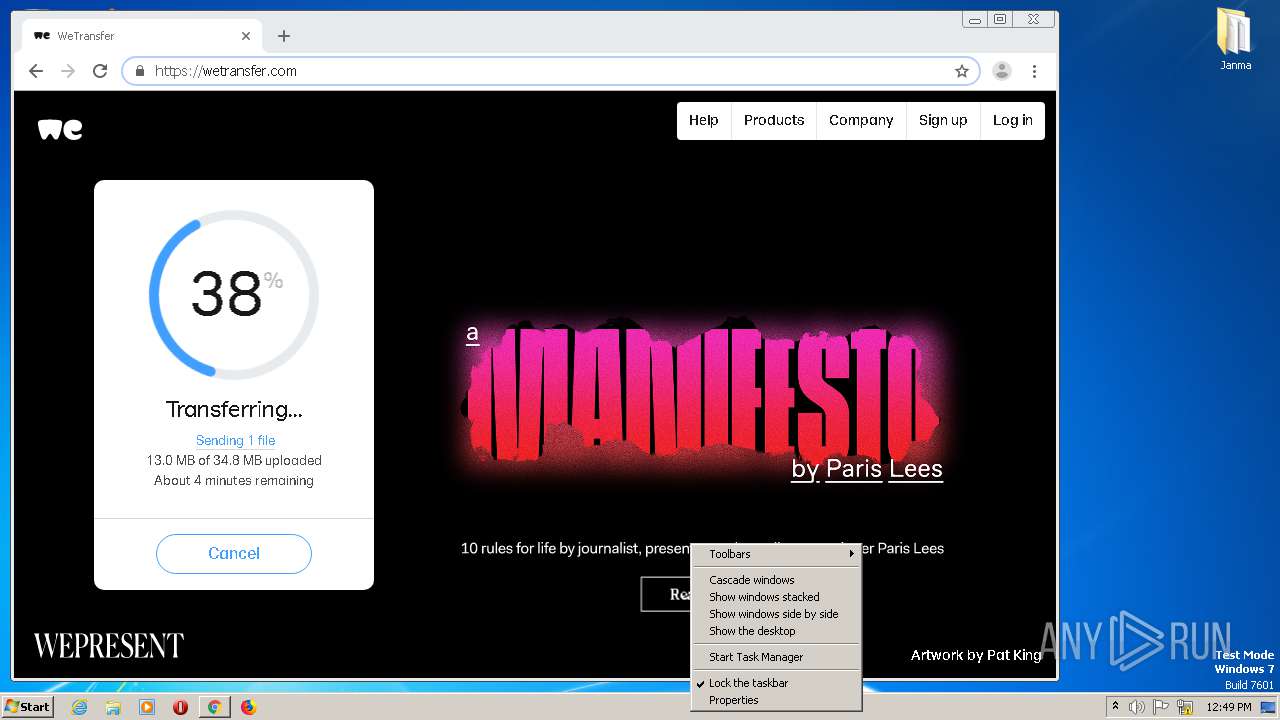
Task: Click the WeTransfer "we" logo
Action: (60, 129)
